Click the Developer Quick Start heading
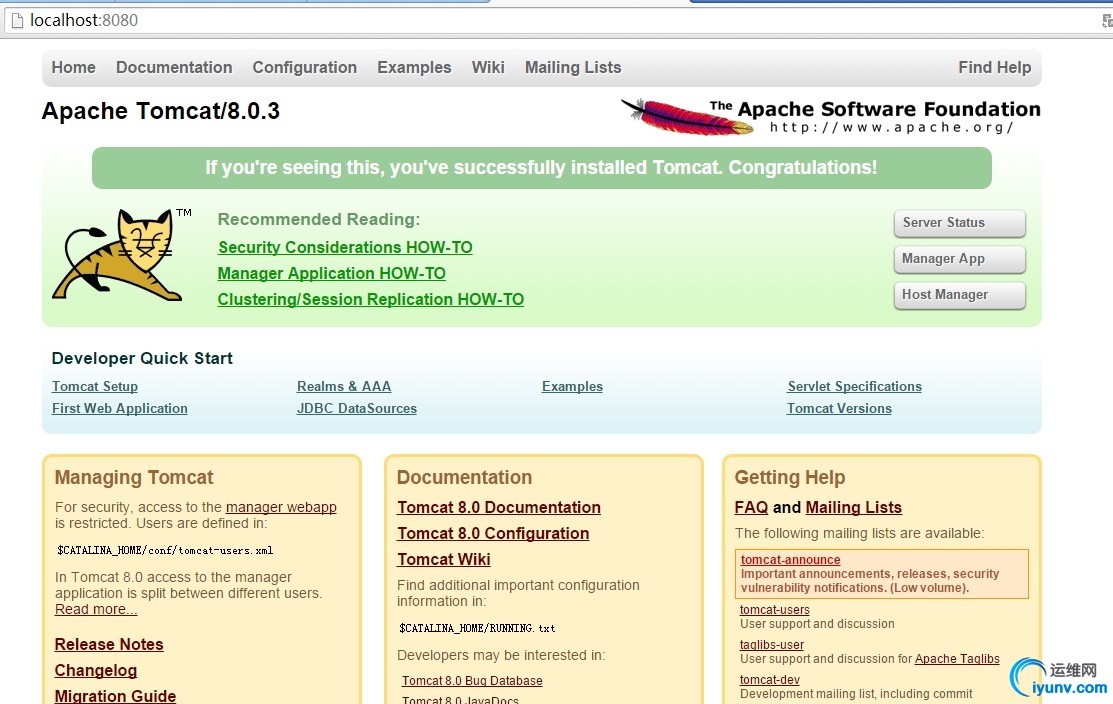Viewport: 1113px width, 704px height. coord(142,358)
